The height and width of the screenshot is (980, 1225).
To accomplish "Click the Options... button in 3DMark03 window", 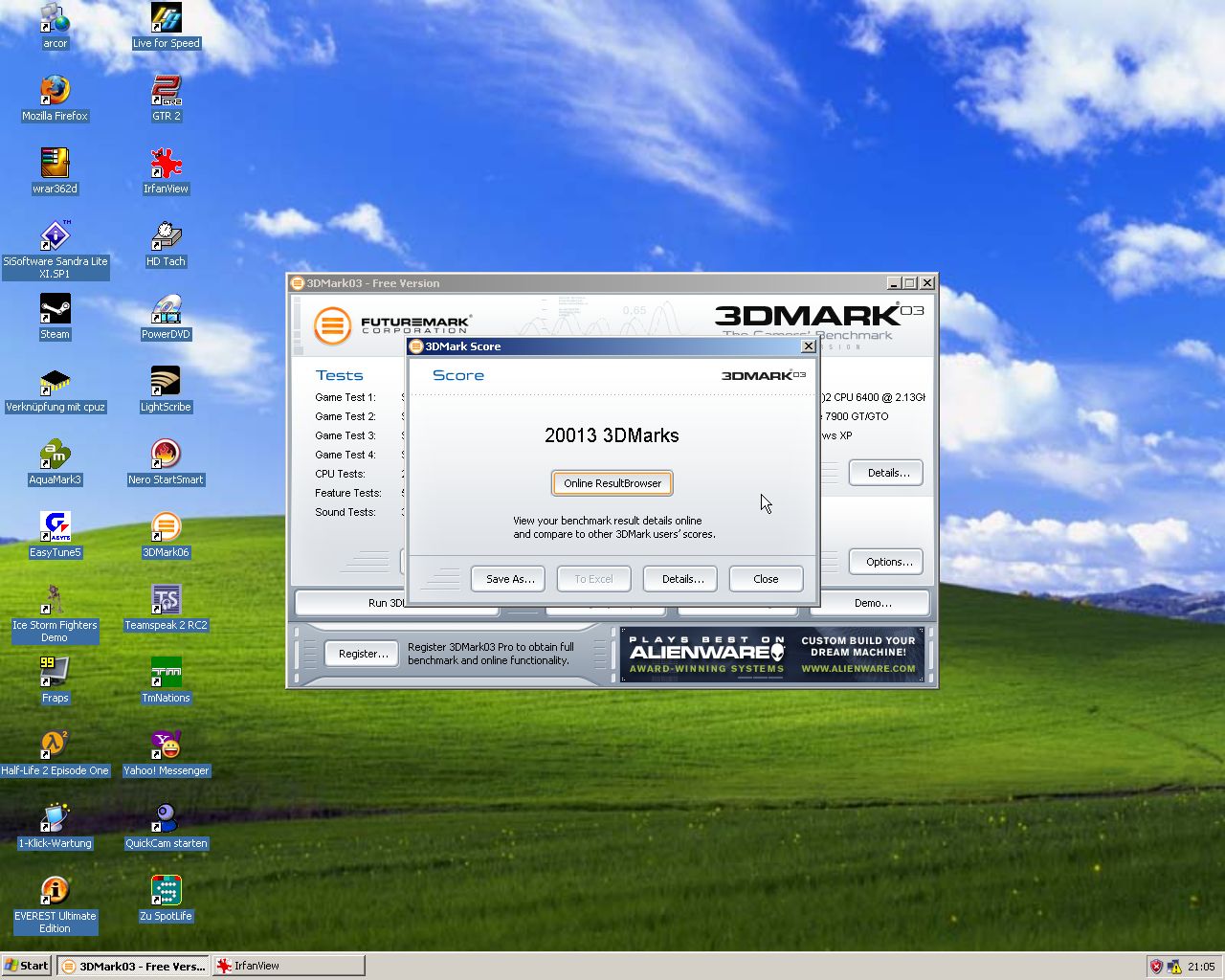I will point(887,562).
